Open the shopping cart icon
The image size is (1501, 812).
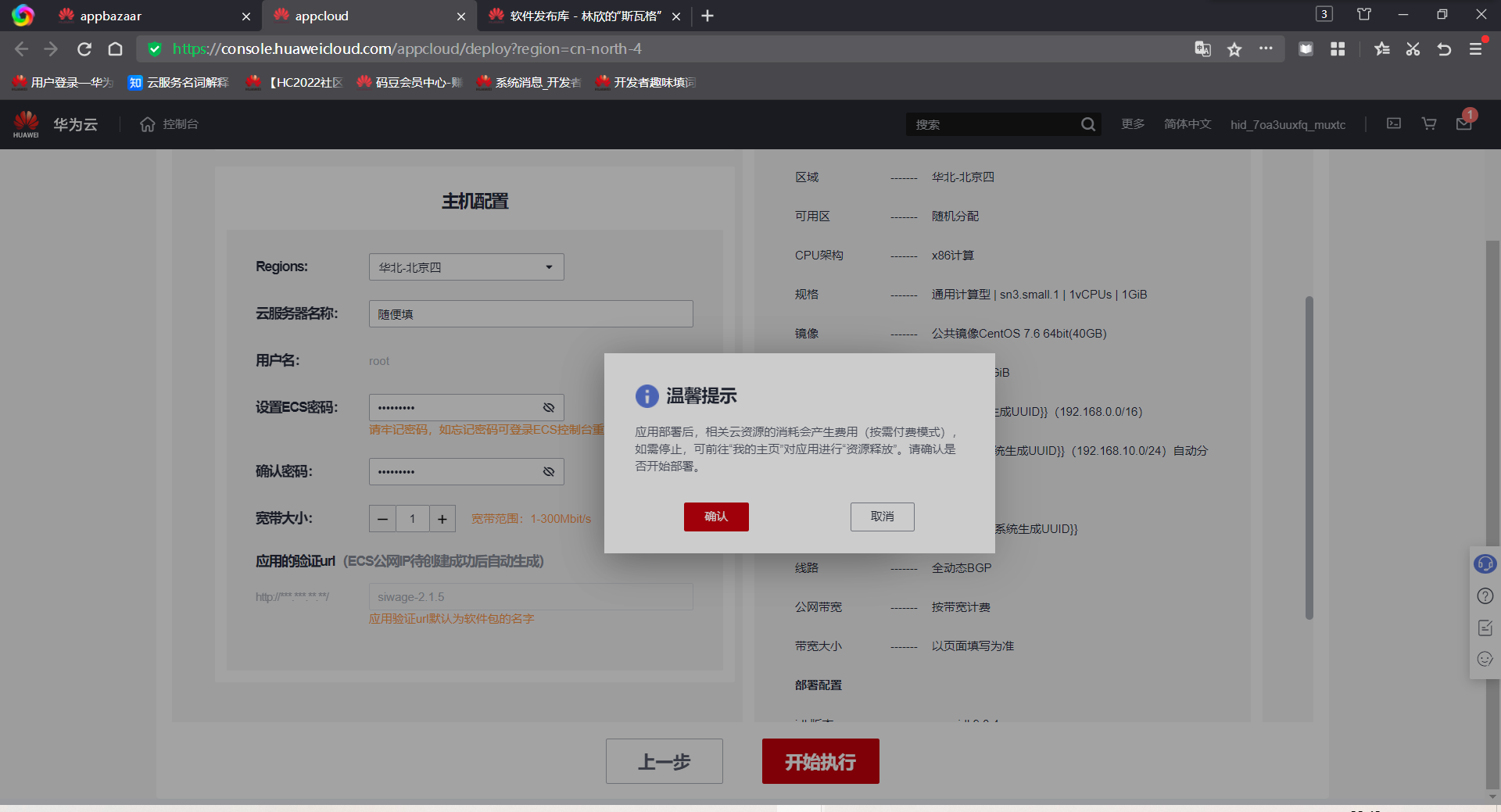(1429, 123)
